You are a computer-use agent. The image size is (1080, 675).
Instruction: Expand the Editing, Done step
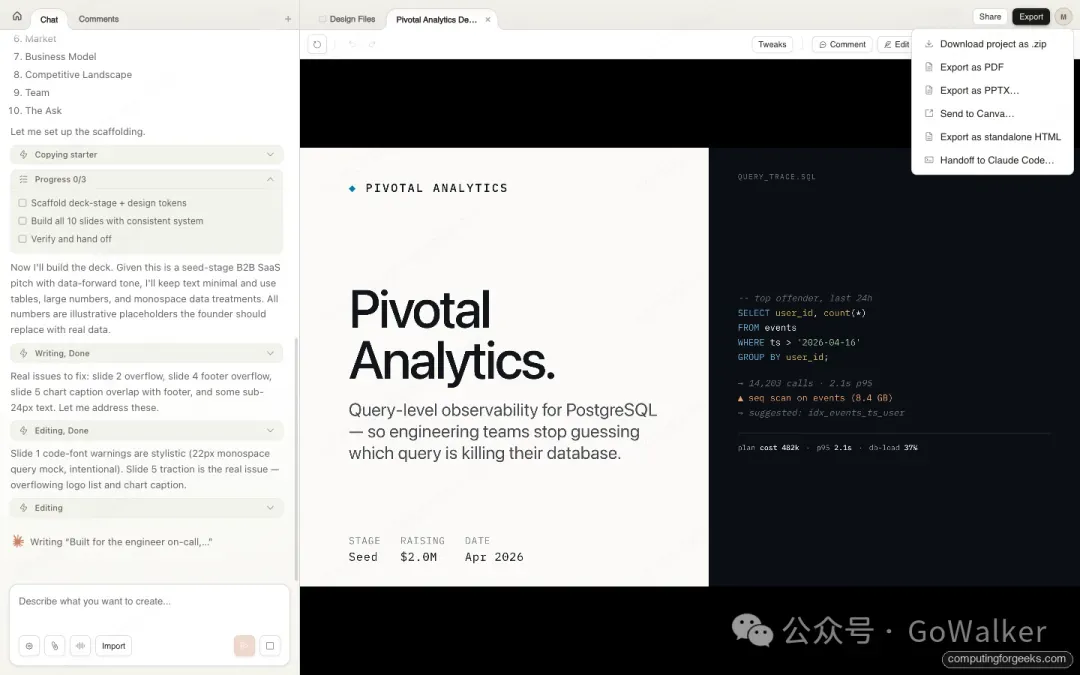pos(147,430)
